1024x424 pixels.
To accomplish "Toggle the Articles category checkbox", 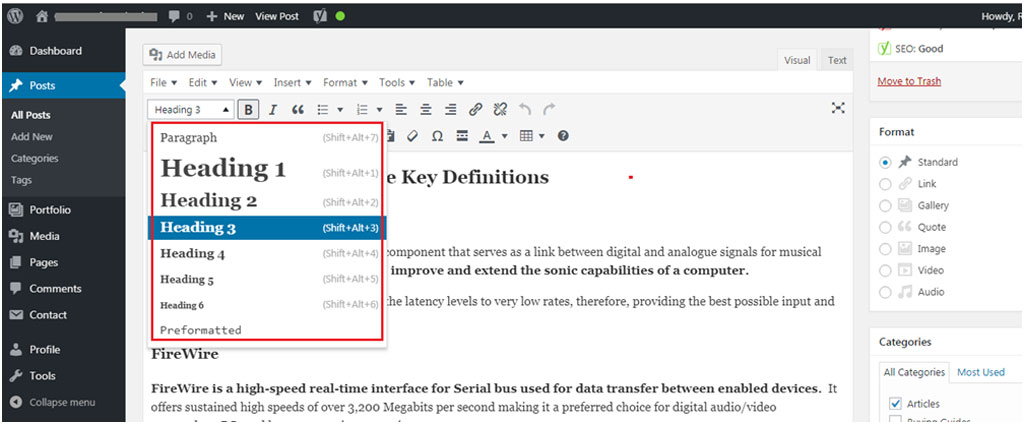I will pyautogui.click(x=893, y=403).
